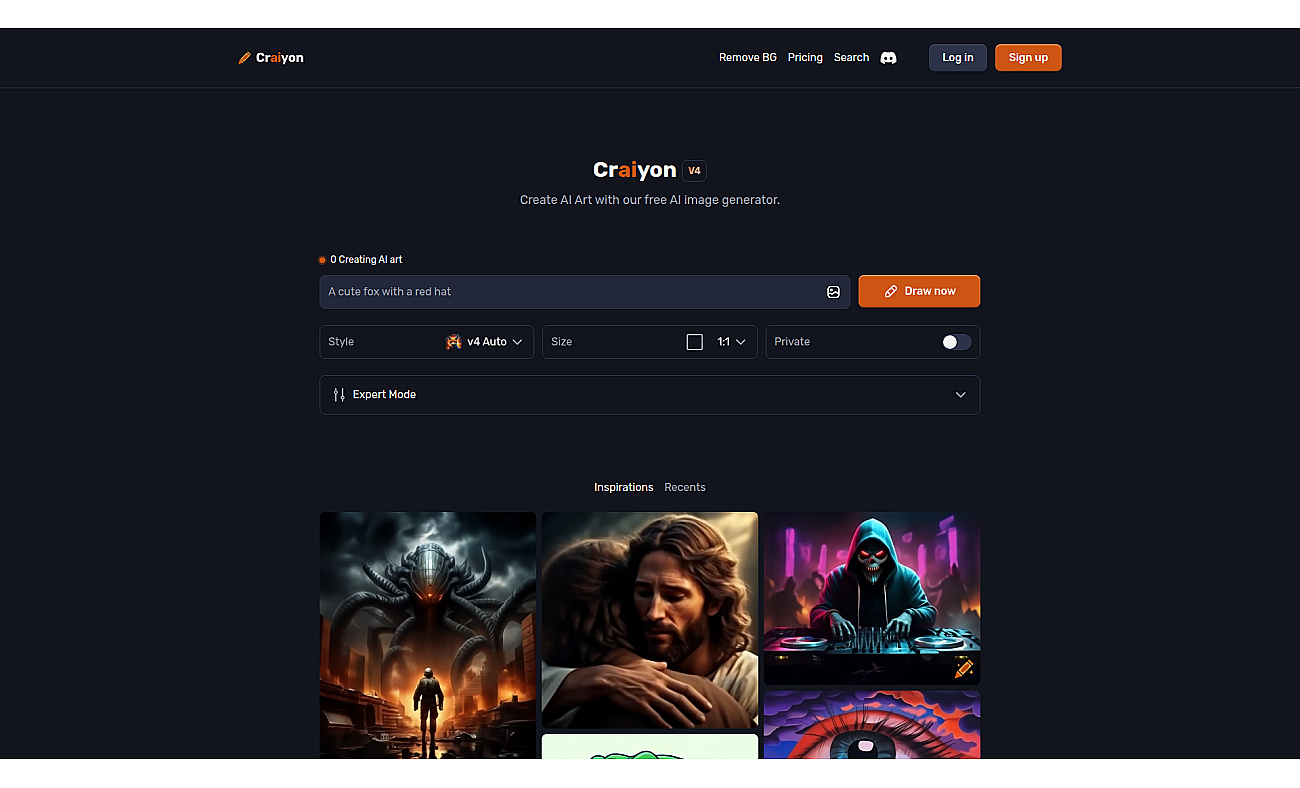Open the hooded skull DJ thumbnail
Viewport: 1300px width, 788px height.
pyautogui.click(x=872, y=598)
